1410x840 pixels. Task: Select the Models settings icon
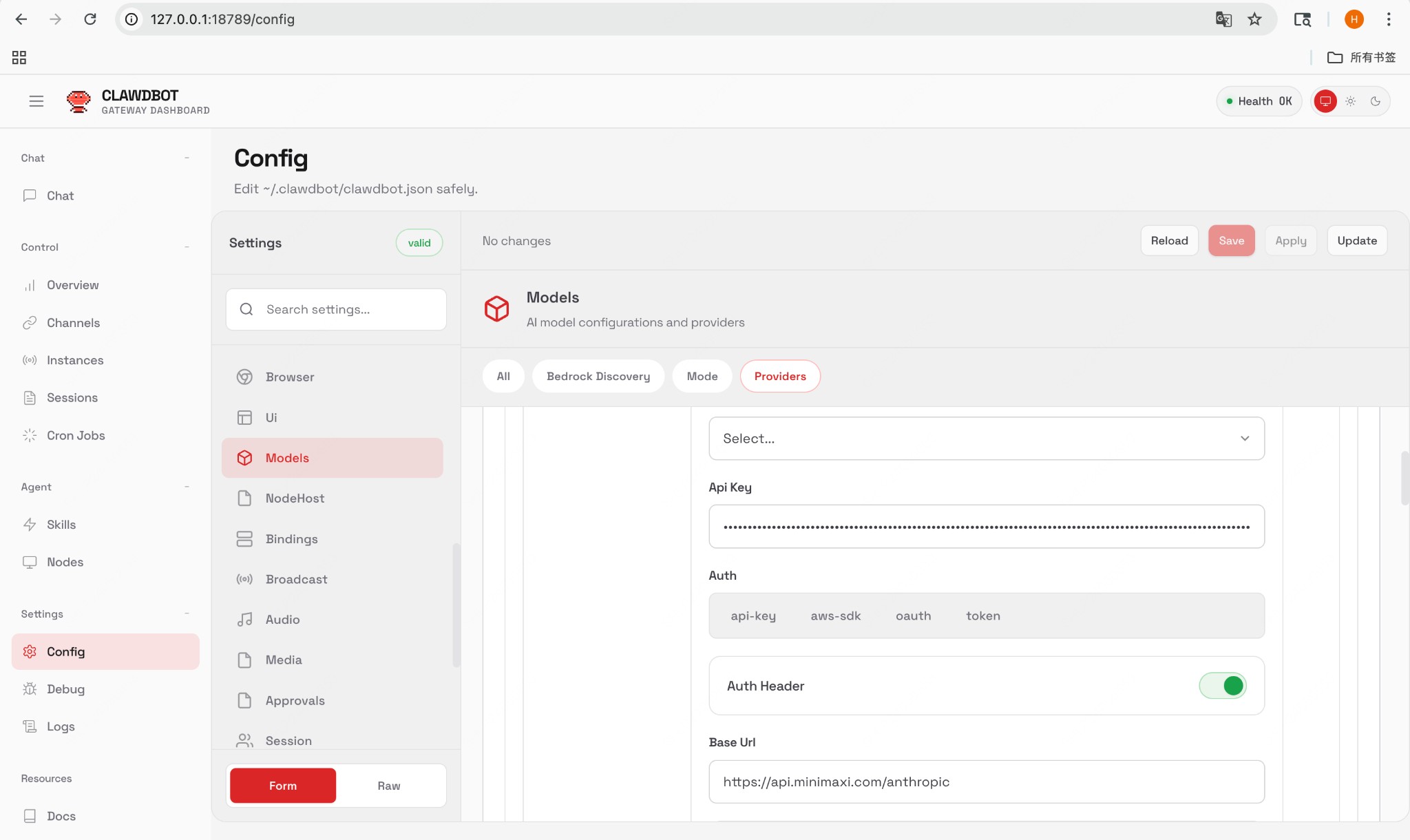pos(244,457)
